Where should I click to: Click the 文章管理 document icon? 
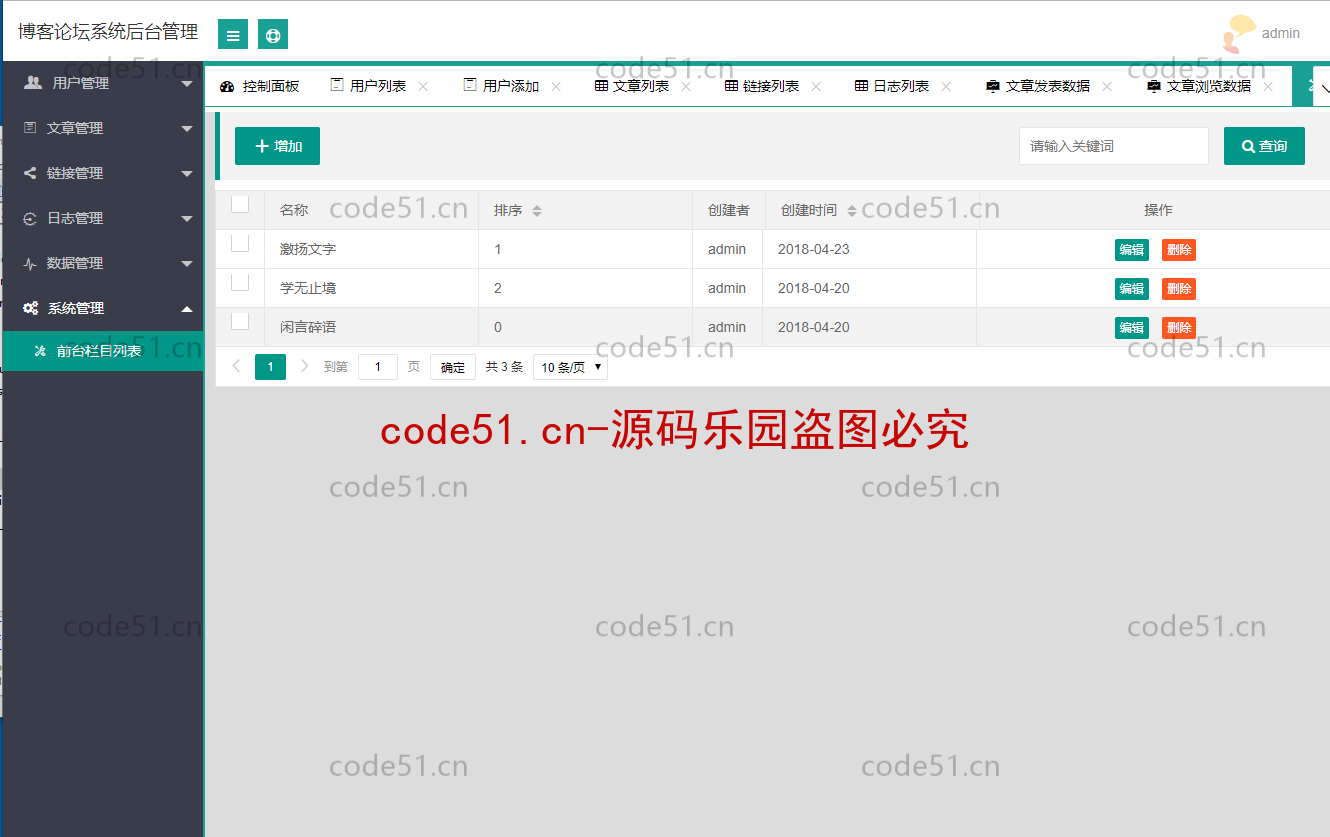click(30, 128)
